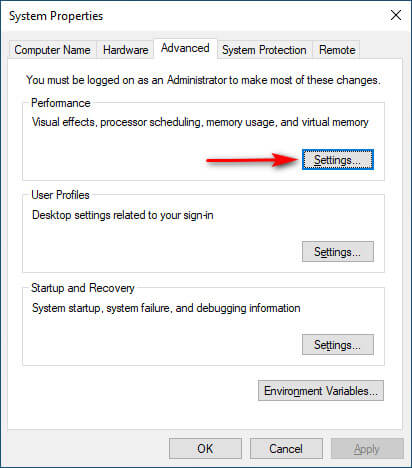Open Performance Settings button

click(x=338, y=160)
